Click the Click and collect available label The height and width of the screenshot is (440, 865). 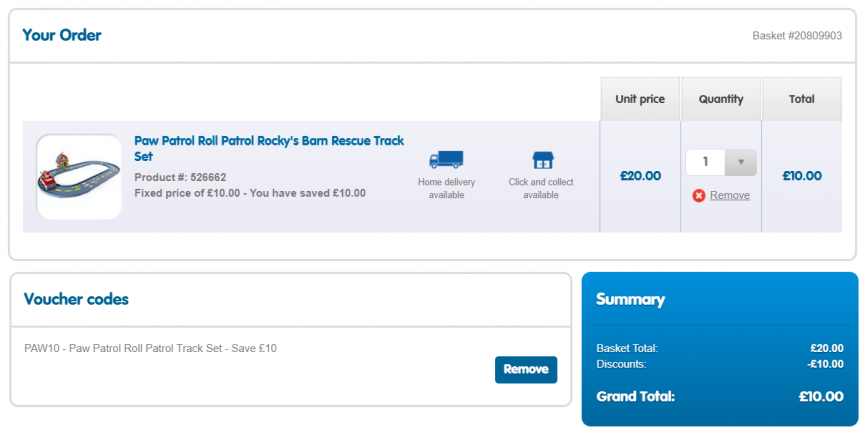pyautogui.click(x=541, y=189)
